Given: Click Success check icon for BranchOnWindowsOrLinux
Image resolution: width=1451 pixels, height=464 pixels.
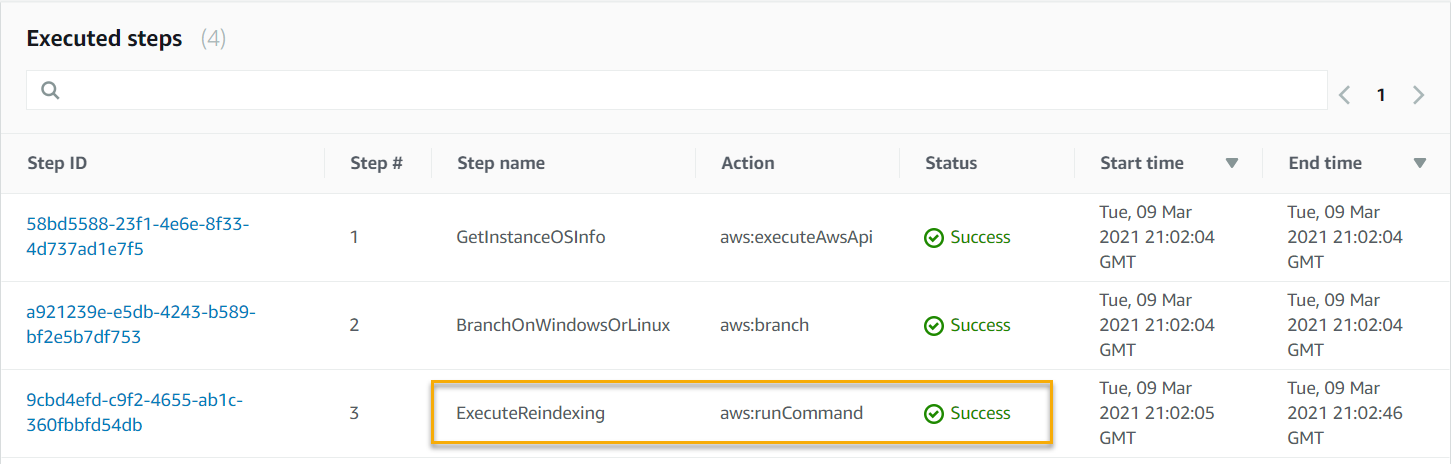Looking at the screenshot, I should [934, 326].
